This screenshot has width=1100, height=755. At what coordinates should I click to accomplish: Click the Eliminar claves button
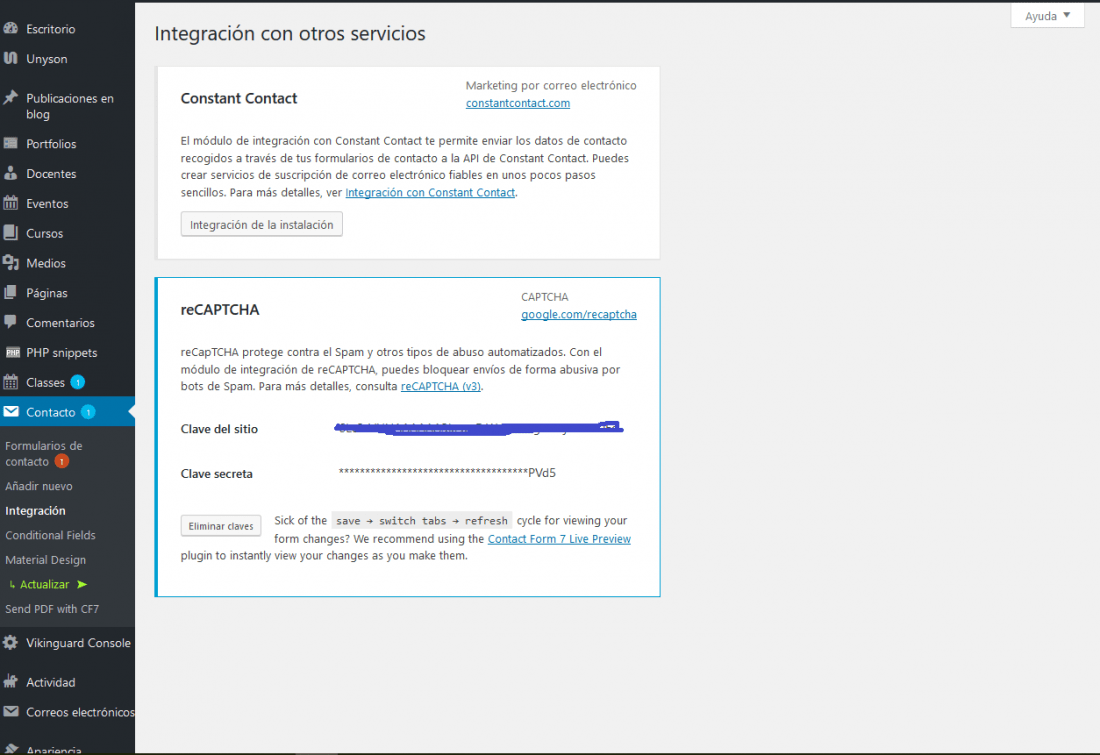point(221,526)
